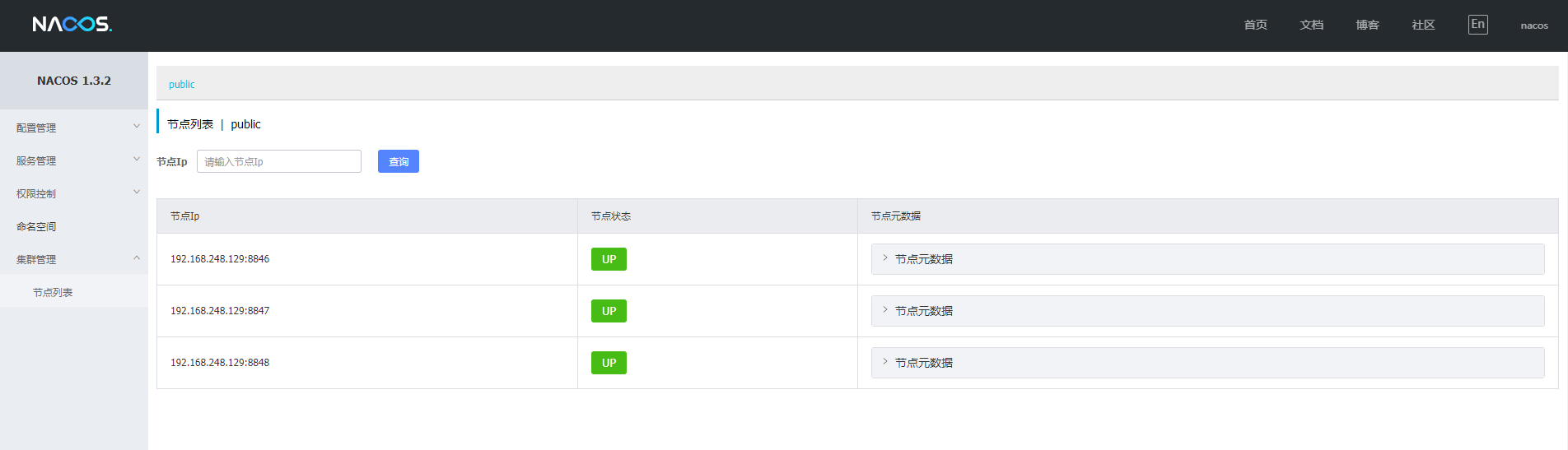This screenshot has width=1568, height=450.
Task: Expand the 权限控制 menu
Action: click(74, 193)
